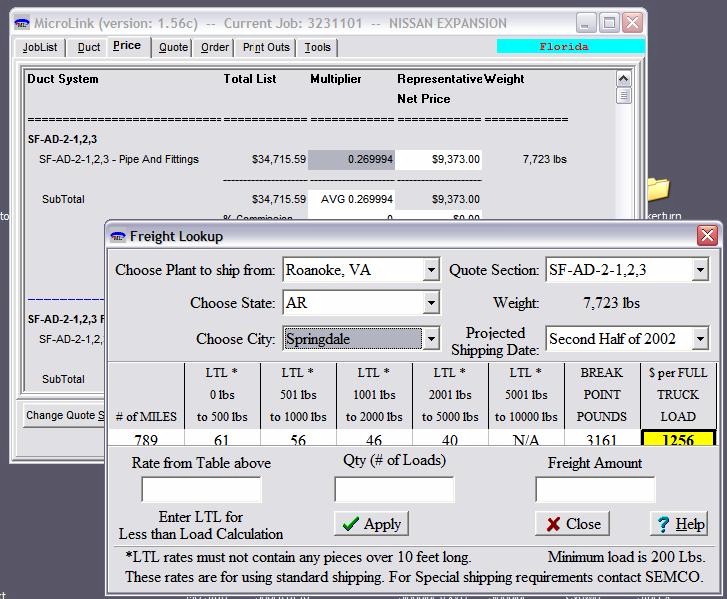The height and width of the screenshot is (599, 727).
Task: Switch to the Duct tab
Action: (89, 47)
